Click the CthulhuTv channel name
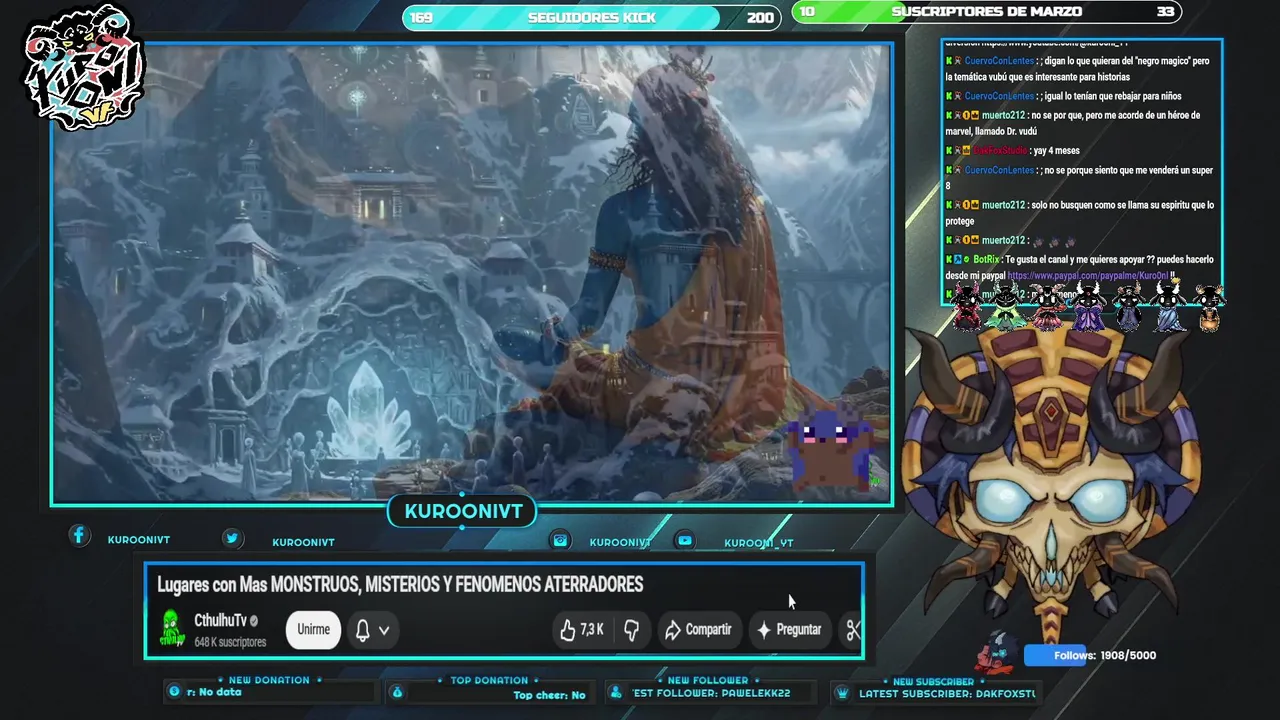The height and width of the screenshot is (720, 1280). pos(219,621)
